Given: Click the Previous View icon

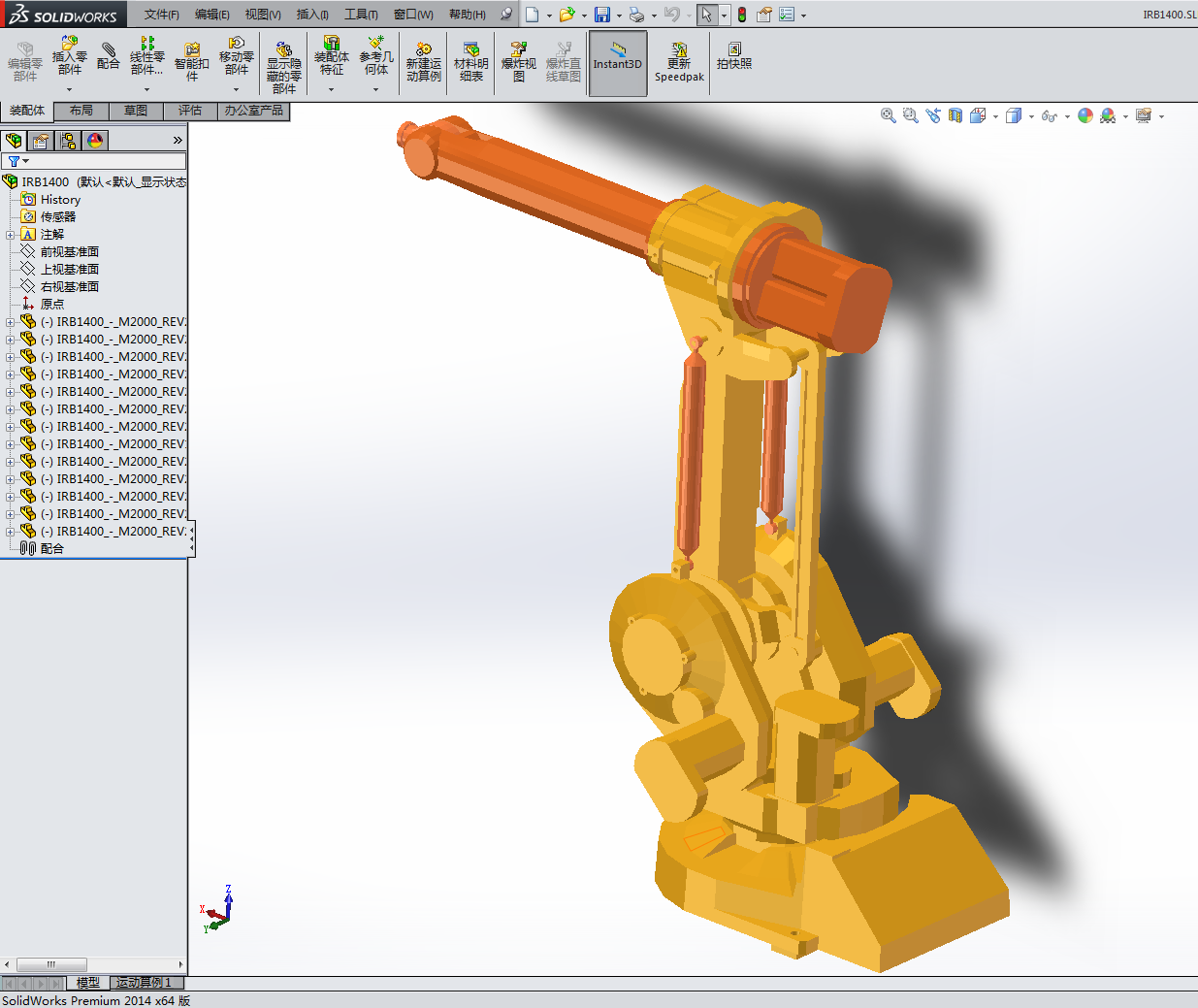Looking at the screenshot, I should (933, 115).
